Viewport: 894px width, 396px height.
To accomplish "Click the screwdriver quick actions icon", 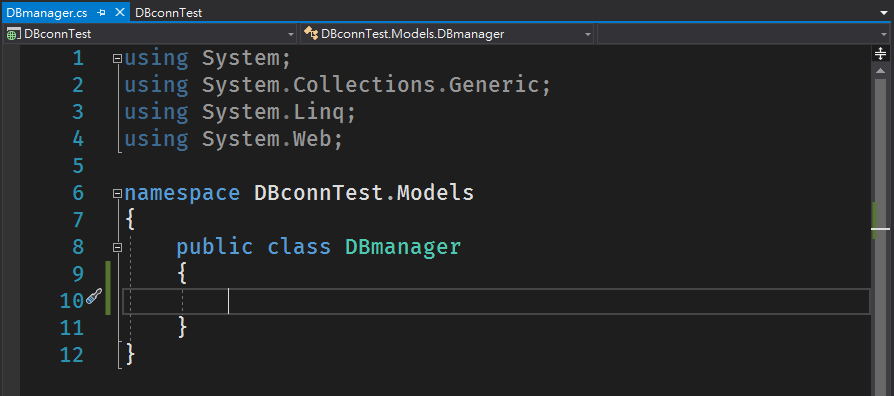I will pyautogui.click(x=94, y=296).
